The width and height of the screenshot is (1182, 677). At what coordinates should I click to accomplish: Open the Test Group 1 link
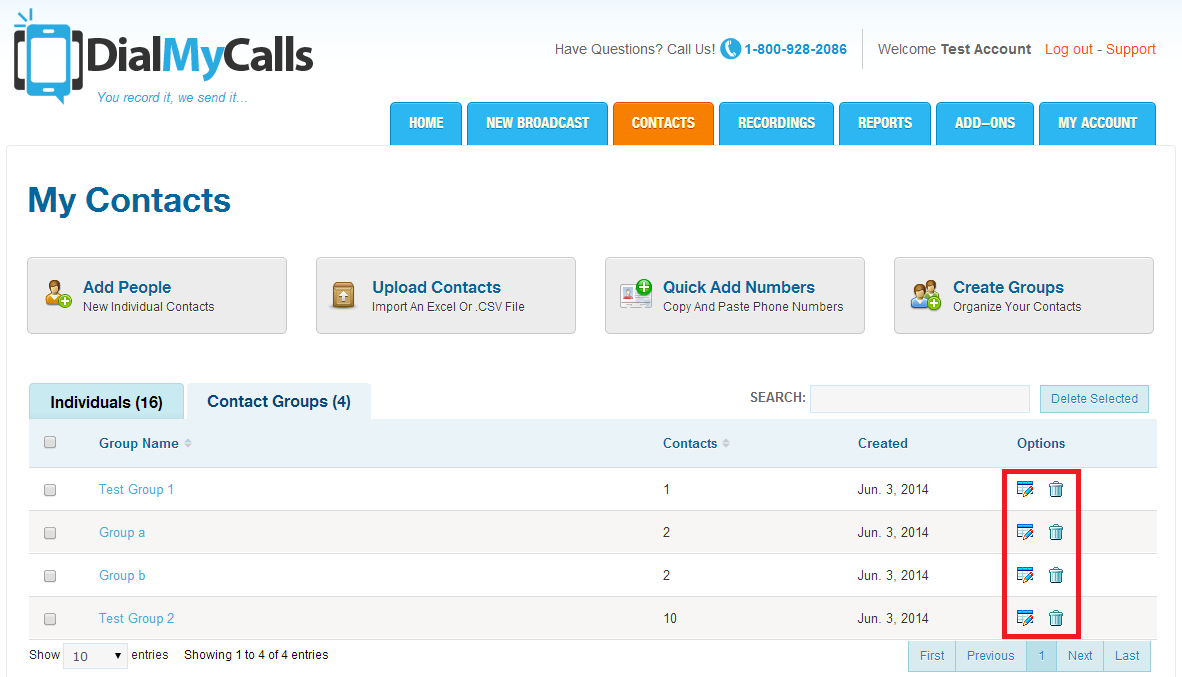click(136, 489)
